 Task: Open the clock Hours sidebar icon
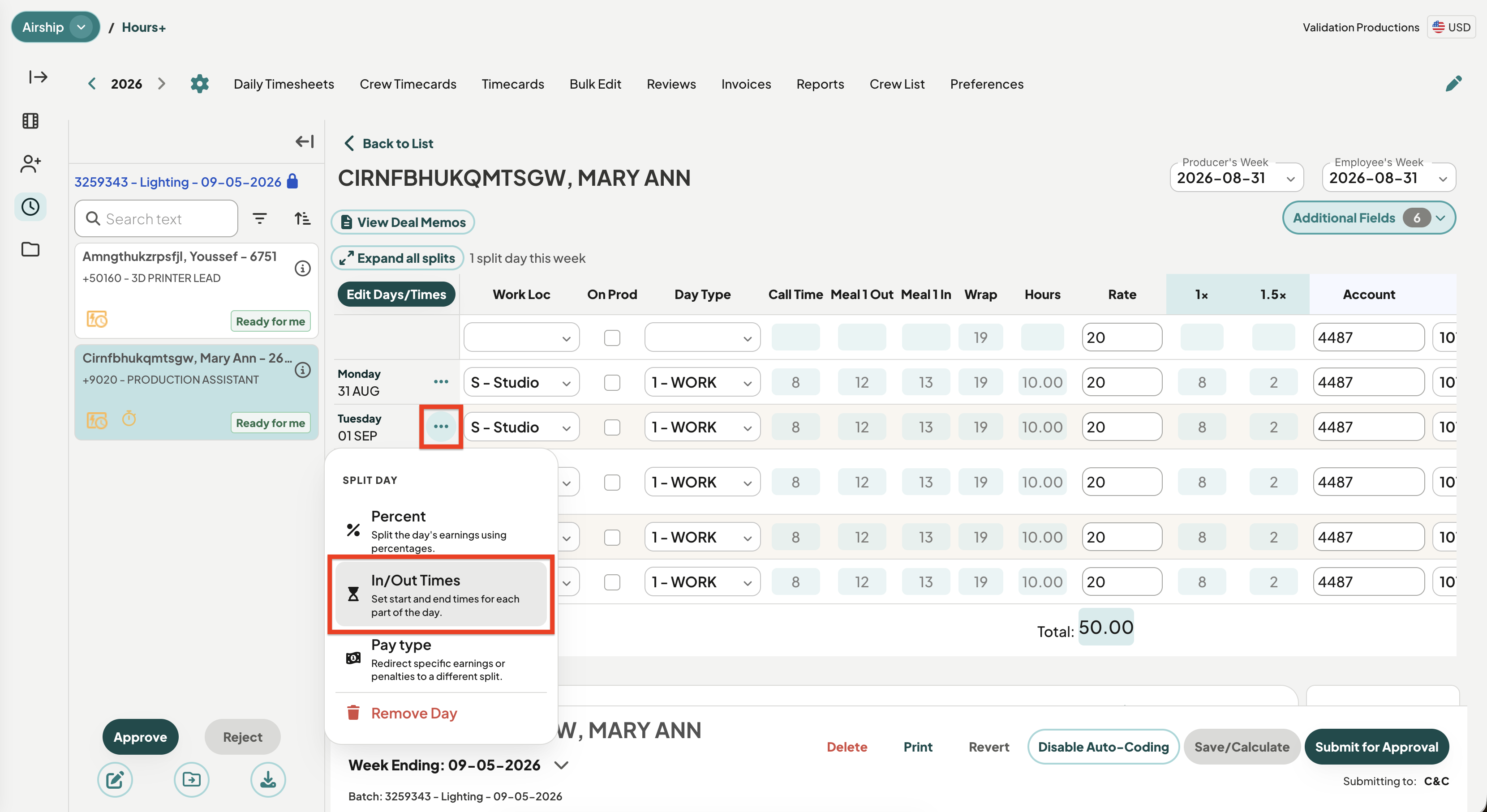(x=30, y=207)
